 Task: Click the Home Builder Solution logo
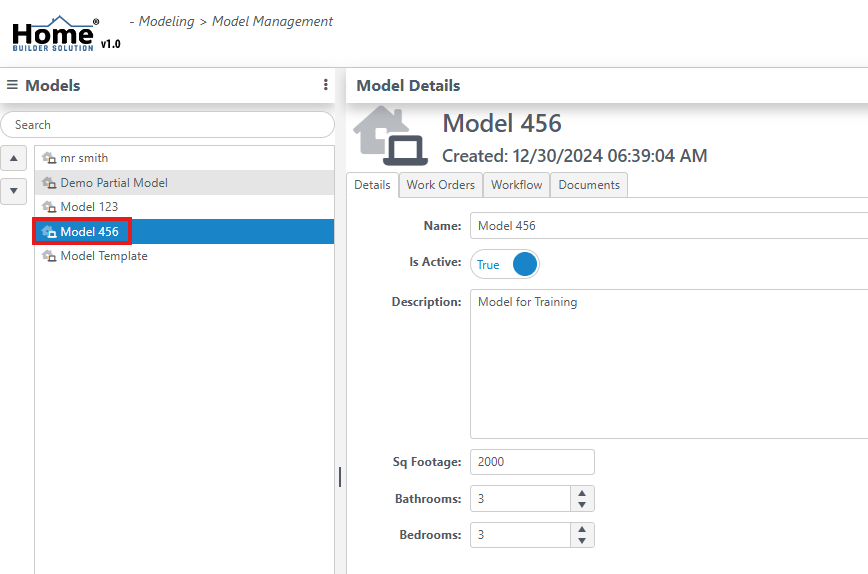55,34
